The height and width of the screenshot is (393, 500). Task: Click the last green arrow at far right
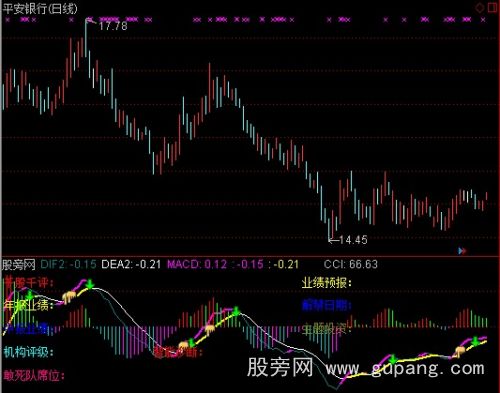pyautogui.click(x=475, y=341)
